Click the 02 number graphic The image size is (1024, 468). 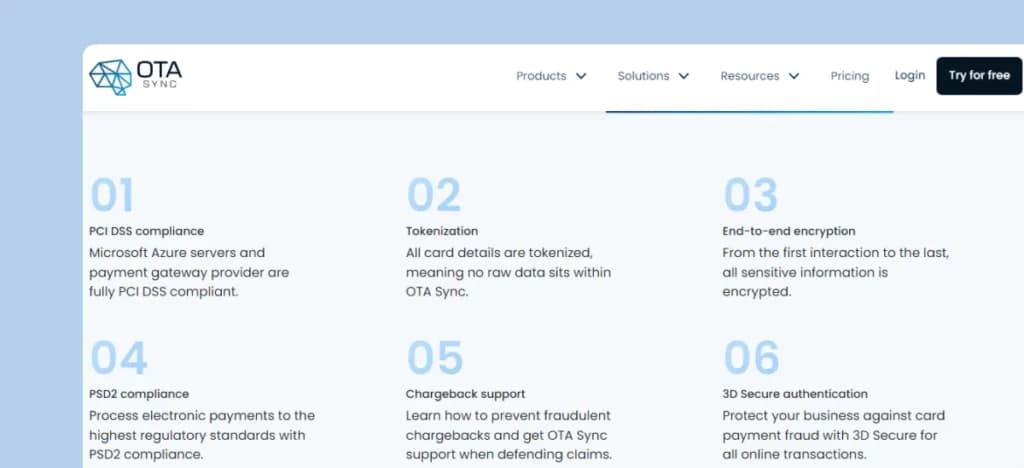click(x=434, y=195)
